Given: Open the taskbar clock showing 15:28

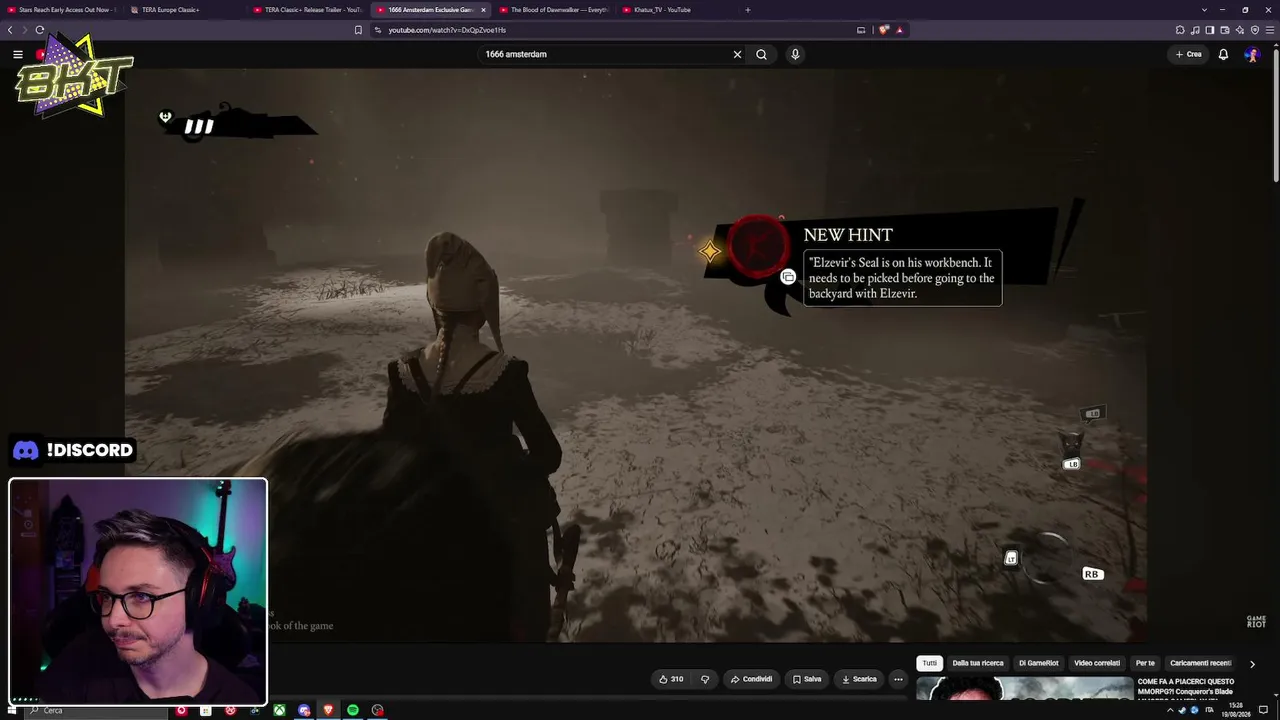Looking at the screenshot, I should pos(1235,710).
